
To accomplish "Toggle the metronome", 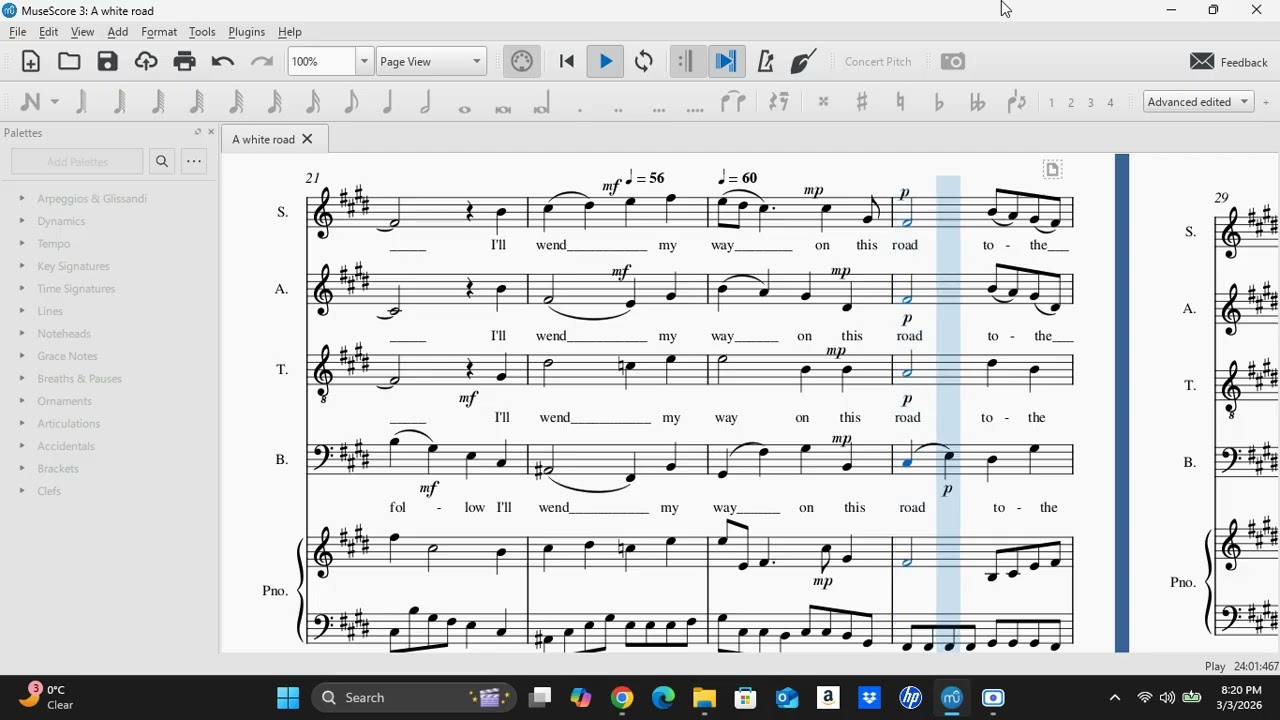I will pos(766,62).
